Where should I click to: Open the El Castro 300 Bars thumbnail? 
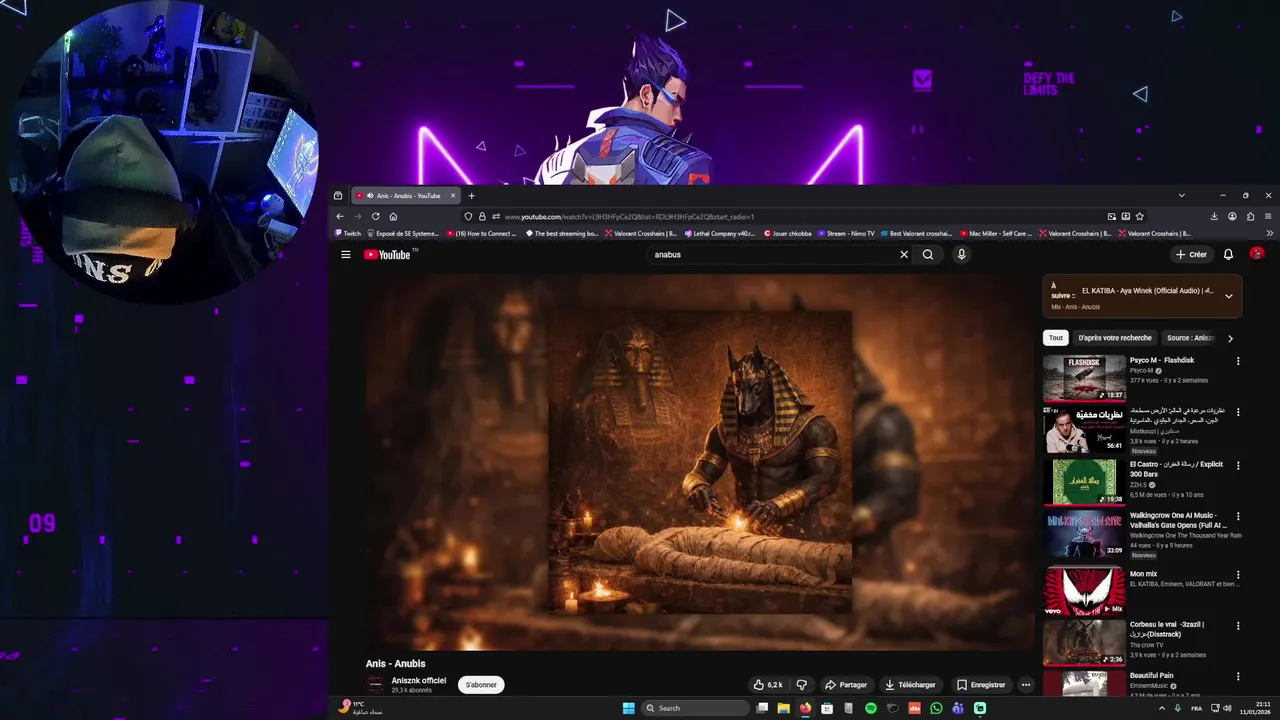point(1084,482)
